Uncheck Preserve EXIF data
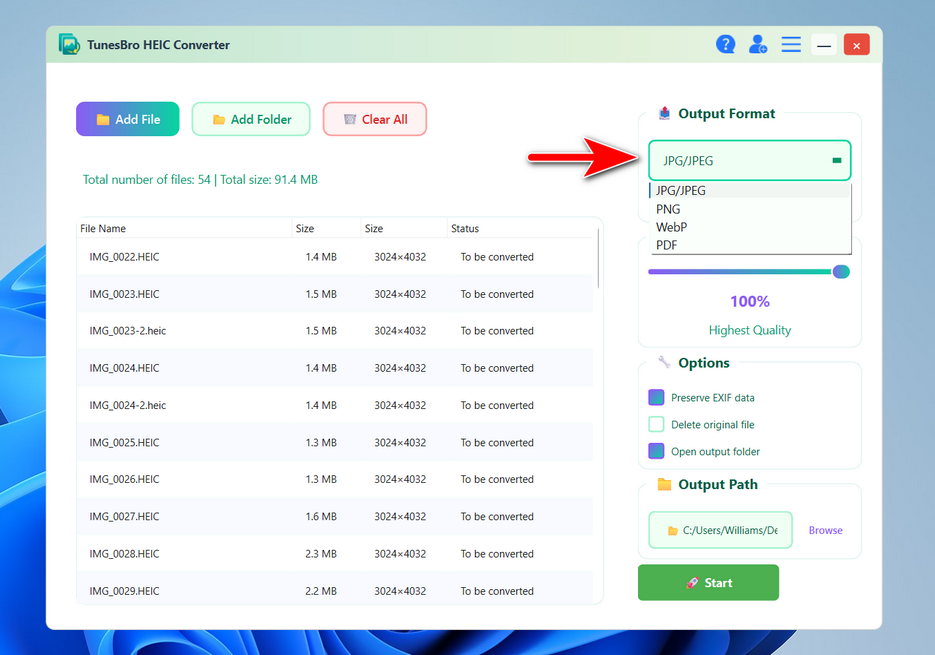Image resolution: width=935 pixels, height=655 pixels. [x=656, y=397]
